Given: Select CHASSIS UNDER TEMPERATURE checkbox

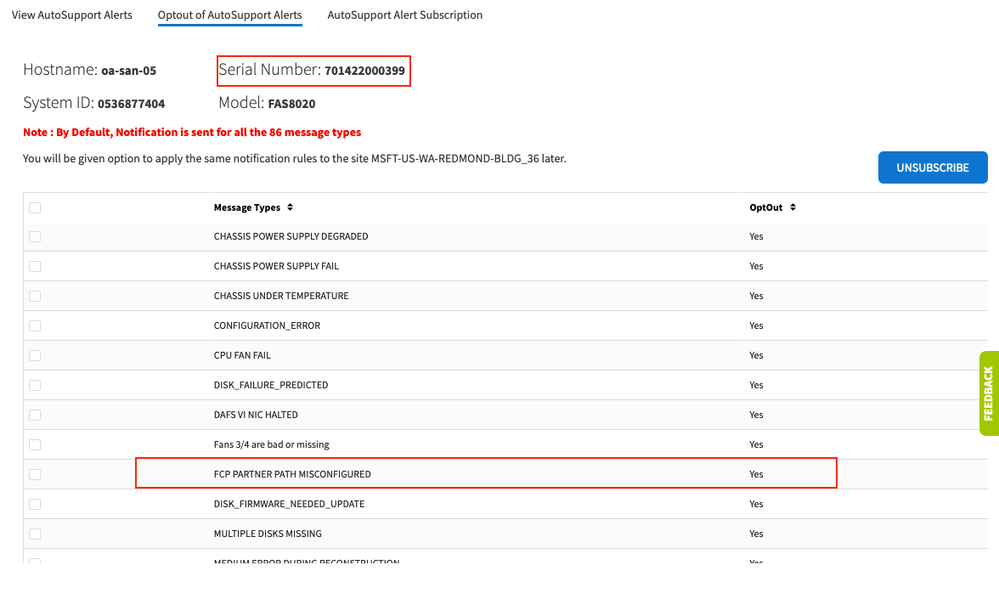Looking at the screenshot, I should tap(35, 296).
